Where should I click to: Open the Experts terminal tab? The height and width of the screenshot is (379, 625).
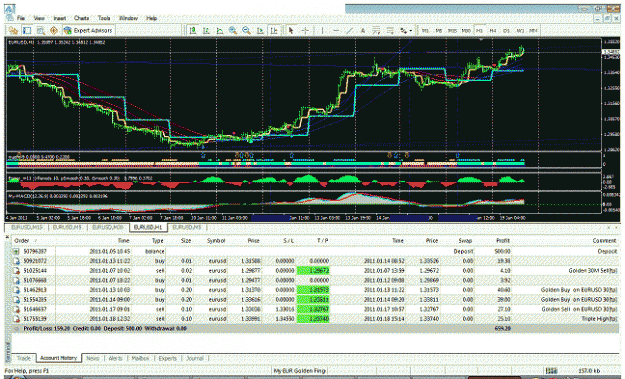coord(167,358)
